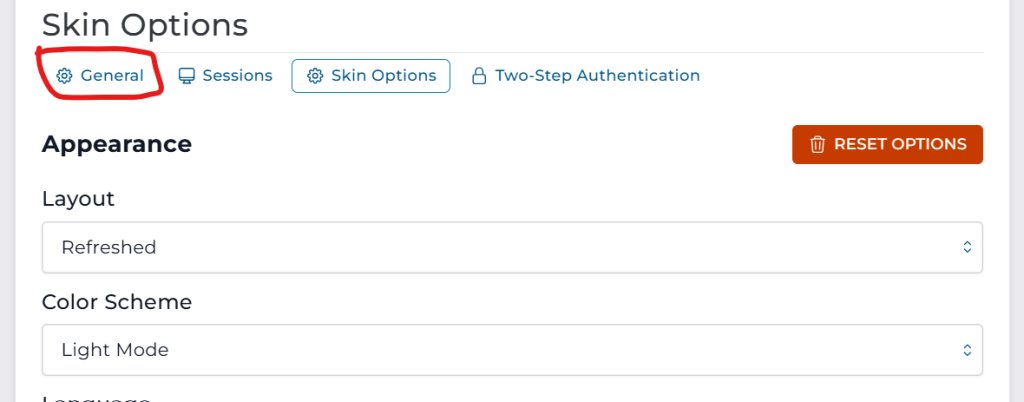1024x402 pixels.
Task: Click the gear icon in Skin Options tab
Action: (314, 76)
